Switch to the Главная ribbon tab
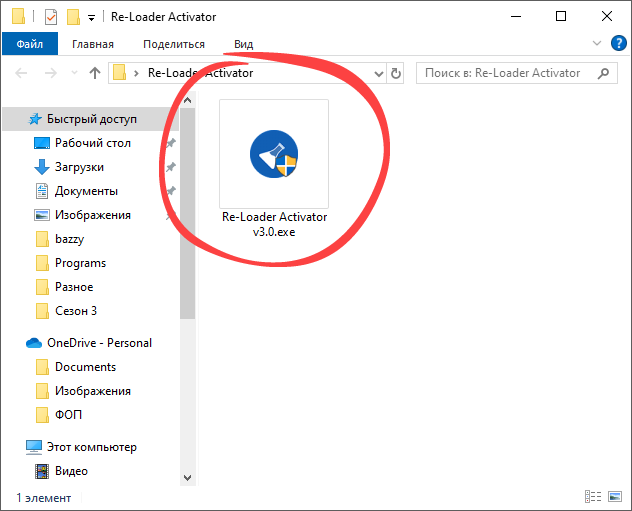The height and width of the screenshot is (511, 632). pos(93,44)
